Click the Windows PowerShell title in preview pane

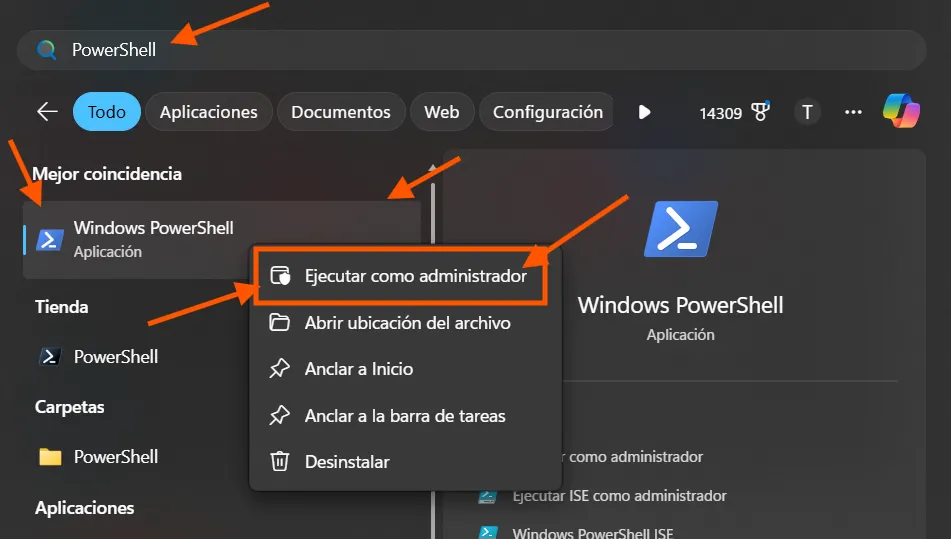click(x=680, y=305)
